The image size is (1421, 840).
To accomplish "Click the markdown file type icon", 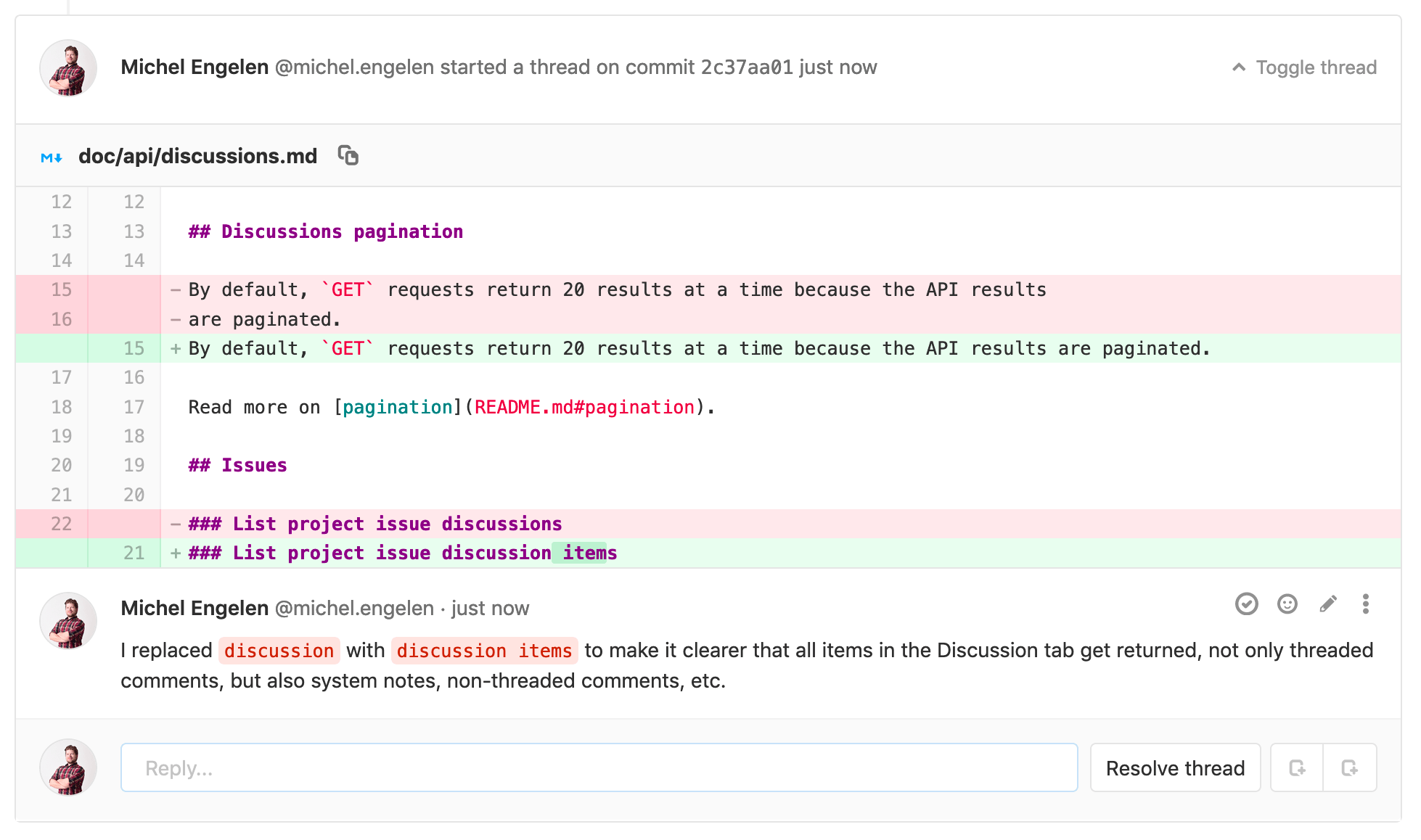I will tap(52, 157).
